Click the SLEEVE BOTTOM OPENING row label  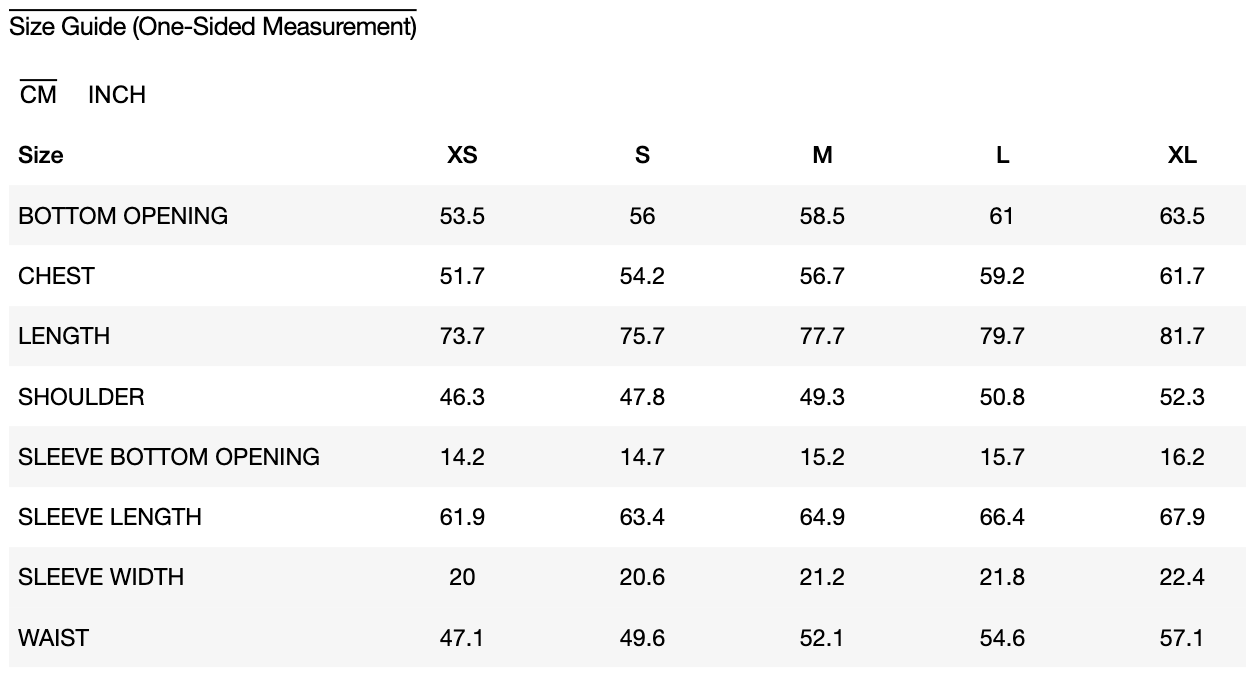click(x=169, y=457)
